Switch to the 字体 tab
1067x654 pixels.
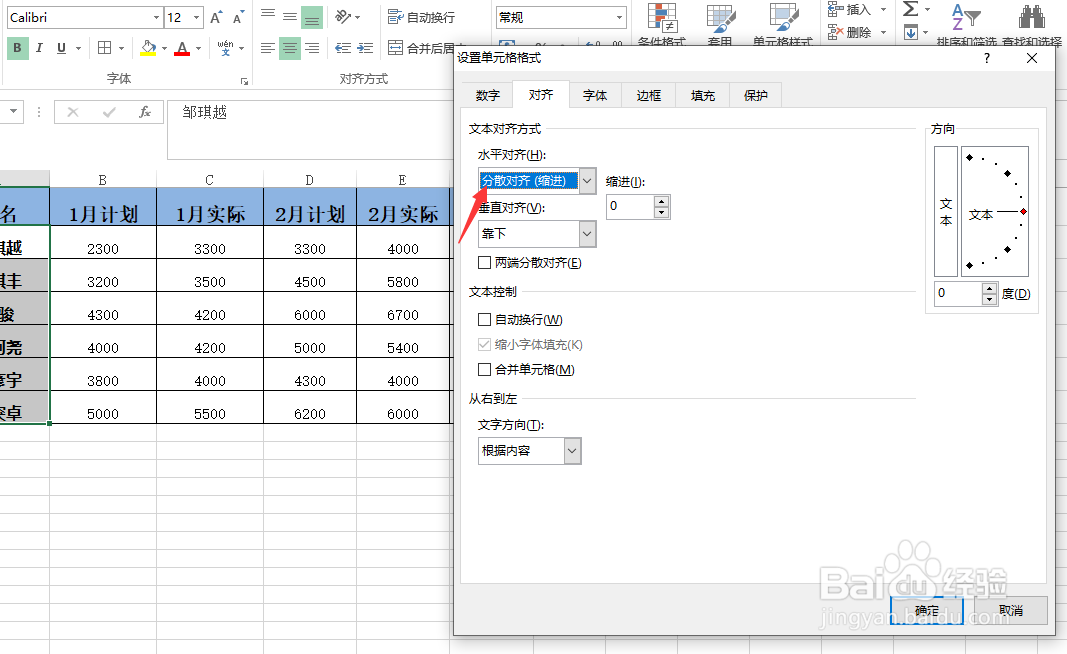tap(595, 95)
